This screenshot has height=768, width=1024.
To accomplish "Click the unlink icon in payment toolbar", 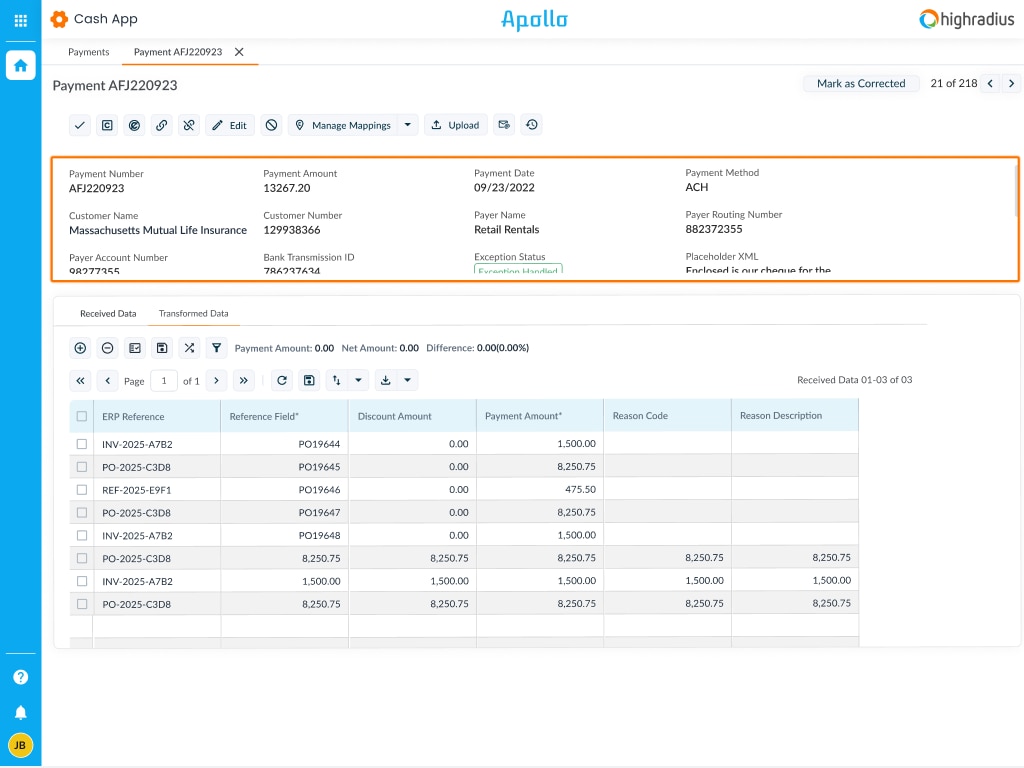I will pyautogui.click(x=188, y=125).
